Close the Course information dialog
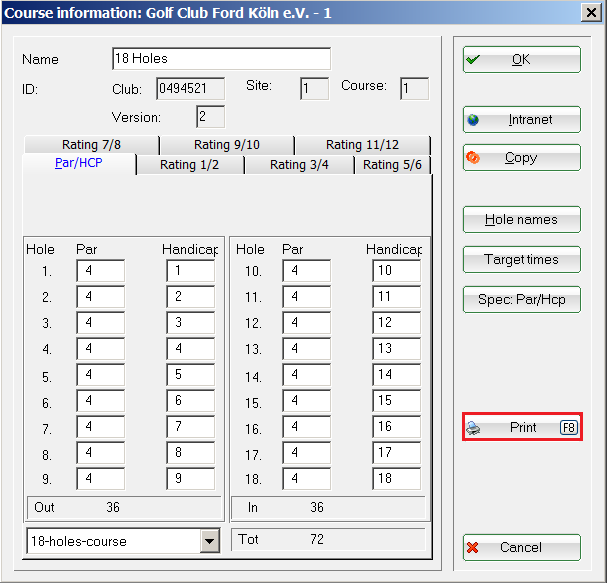The width and height of the screenshot is (607, 583). coord(591,13)
